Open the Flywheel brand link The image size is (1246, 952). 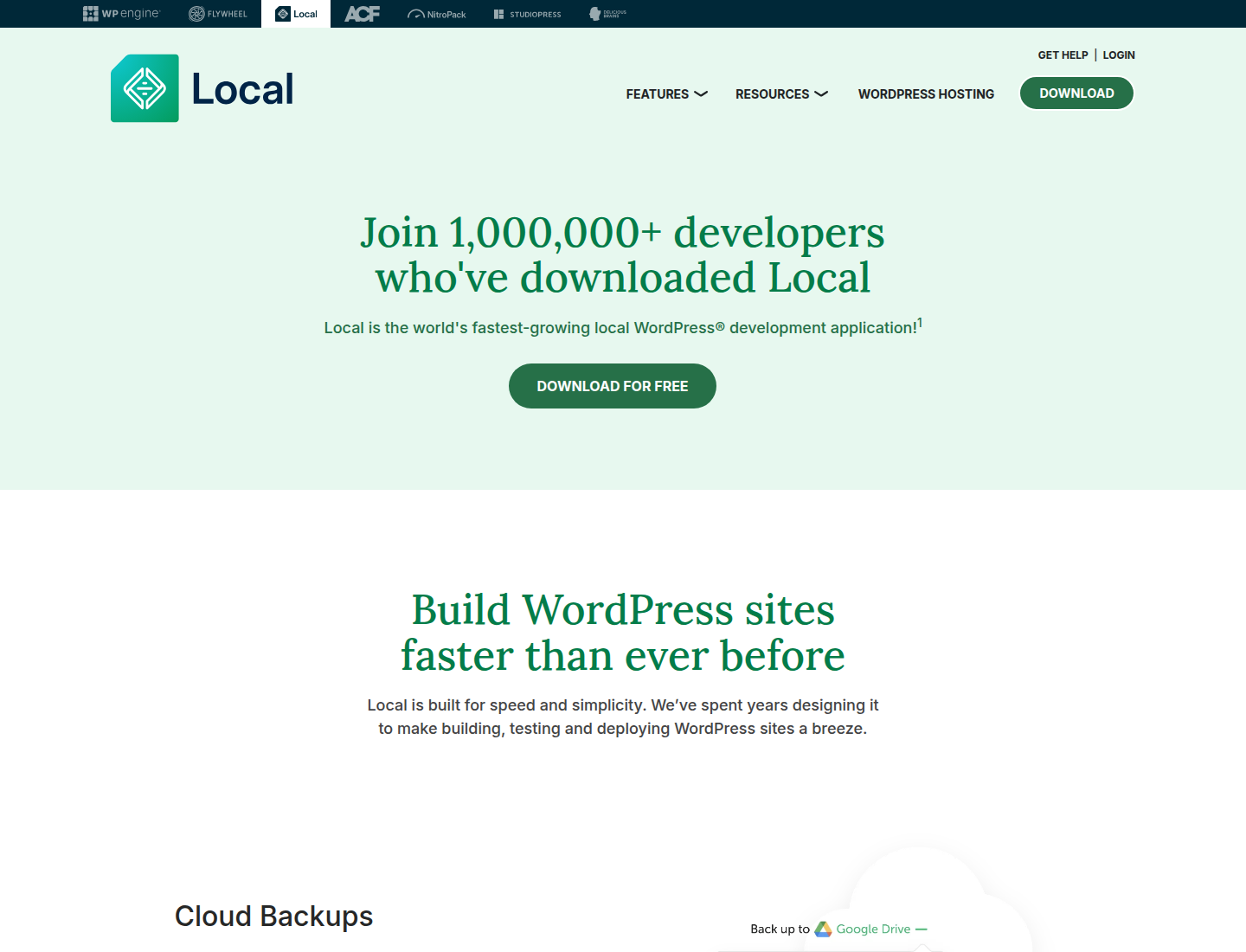tap(218, 14)
